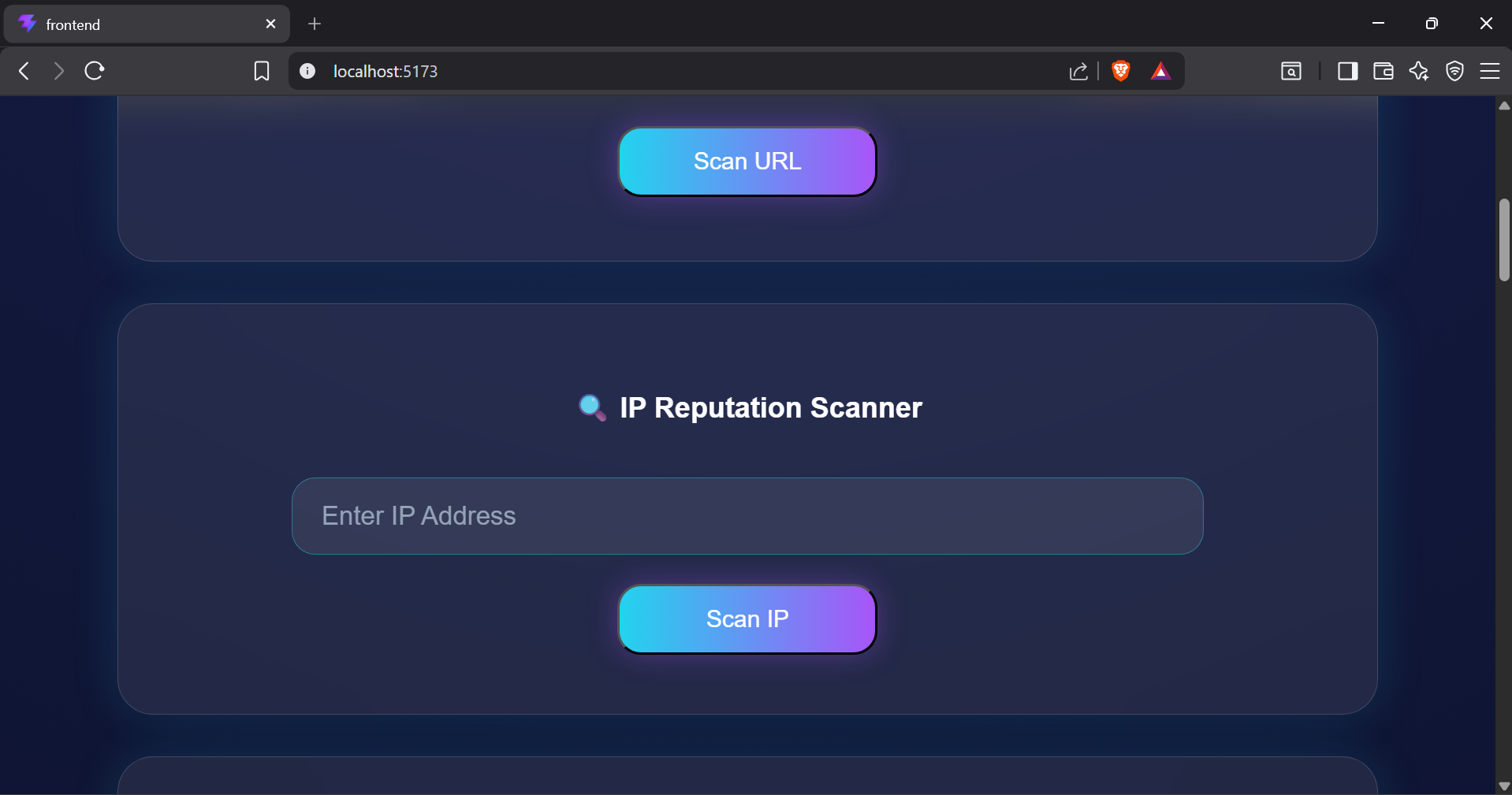Reload the localhost page
This screenshot has width=1512, height=795.
pyautogui.click(x=95, y=71)
